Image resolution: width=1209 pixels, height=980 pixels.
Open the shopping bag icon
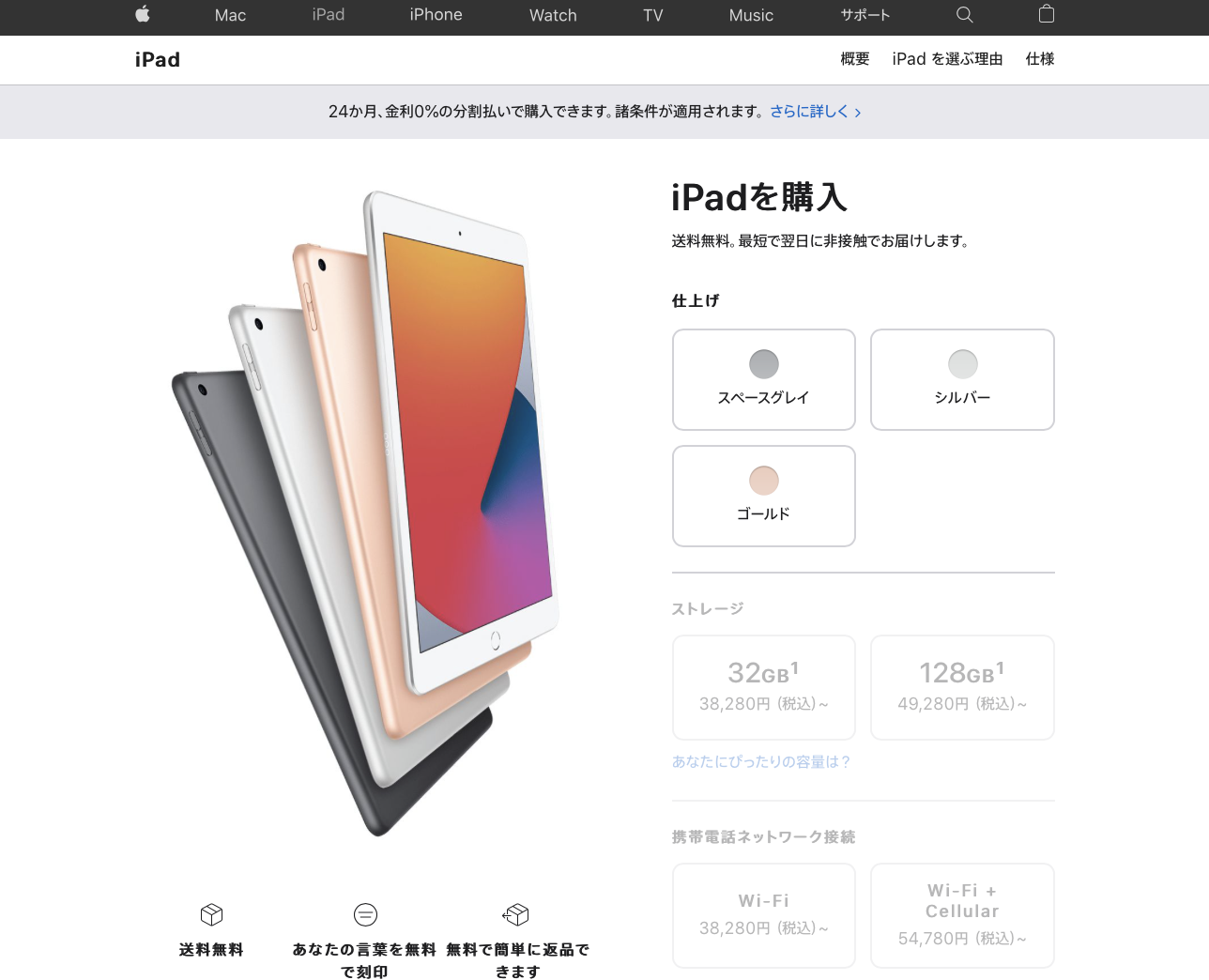pyautogui.click(x=1047, y=14)
